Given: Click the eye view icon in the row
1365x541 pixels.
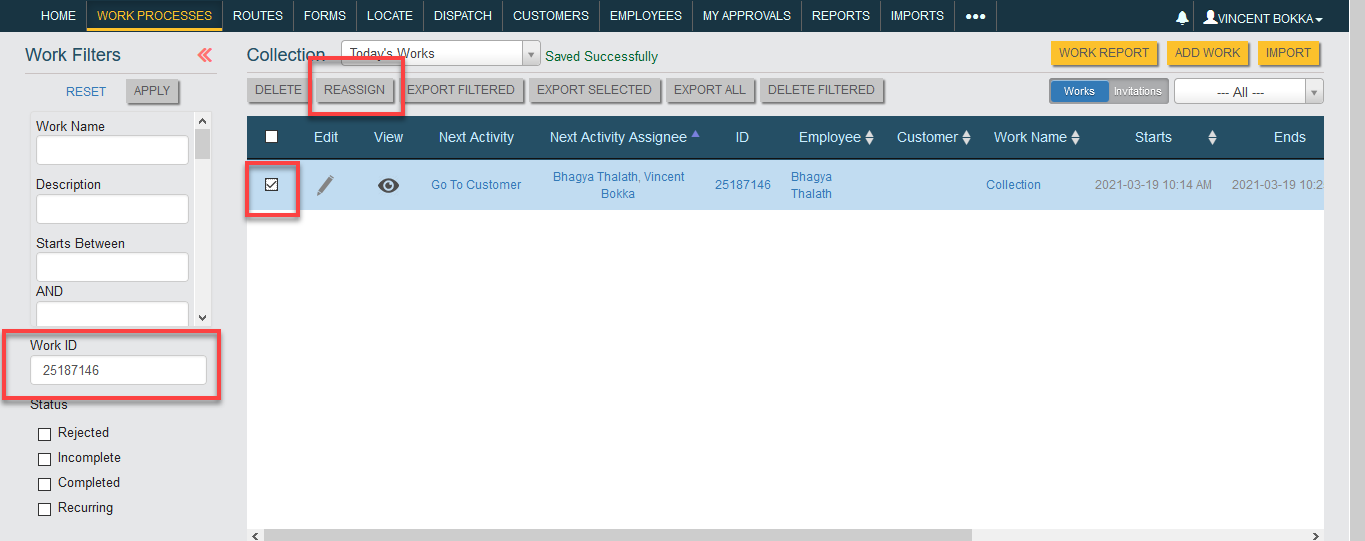Looking at the screenshot, I should point(388,185).
